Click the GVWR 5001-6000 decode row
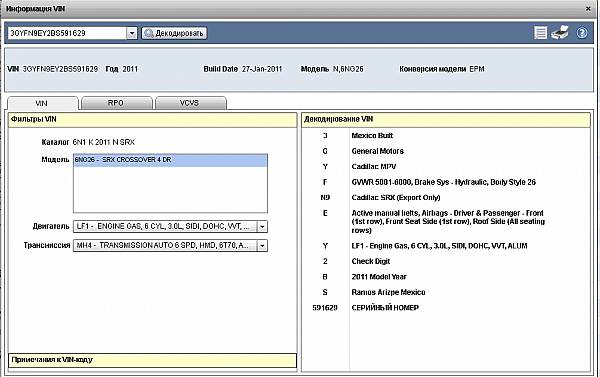This screenshot has width=600, height=377. point(443,182)
